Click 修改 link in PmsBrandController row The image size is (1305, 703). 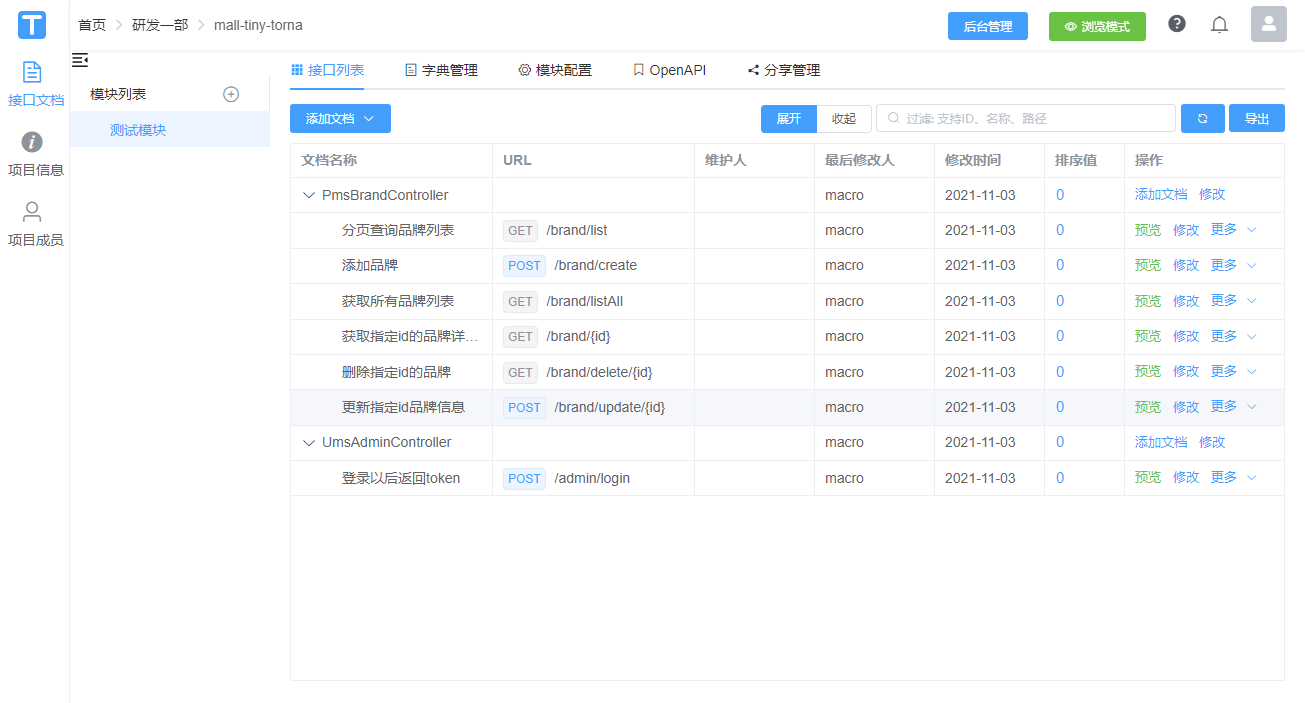click(x=1212, y=194)
